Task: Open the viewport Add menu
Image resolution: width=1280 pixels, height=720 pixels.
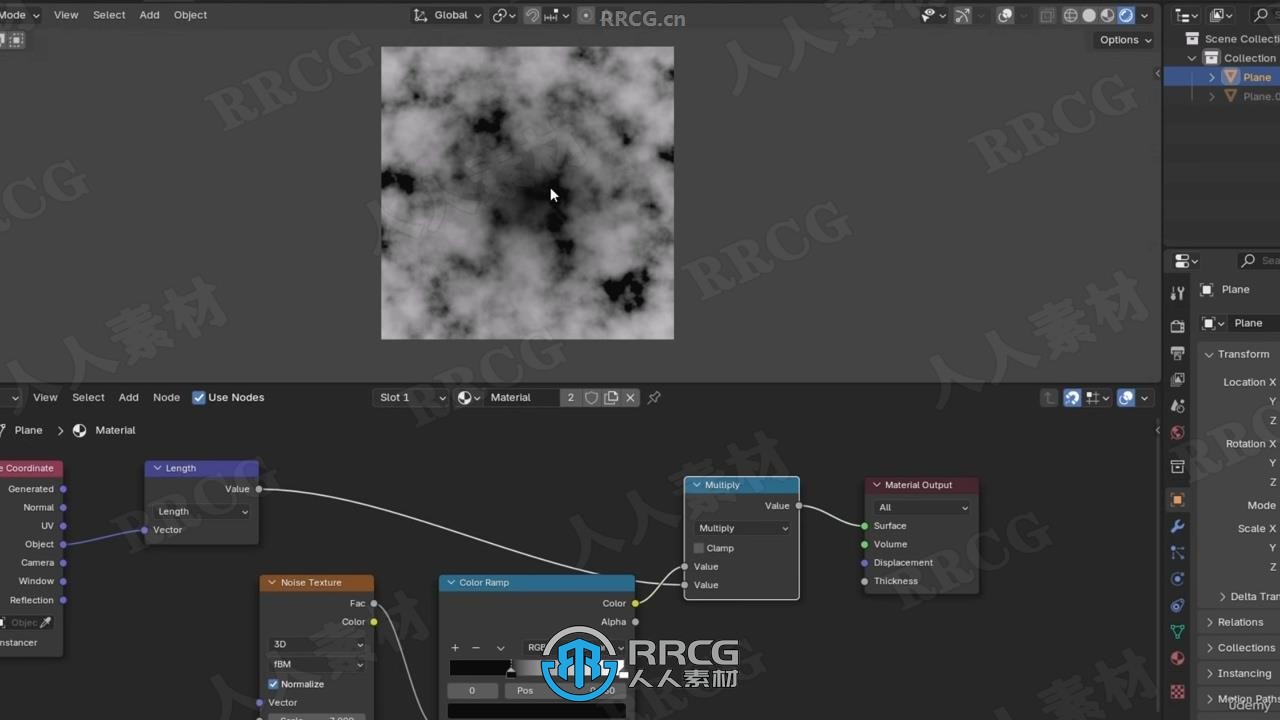Action: [149, 15]
